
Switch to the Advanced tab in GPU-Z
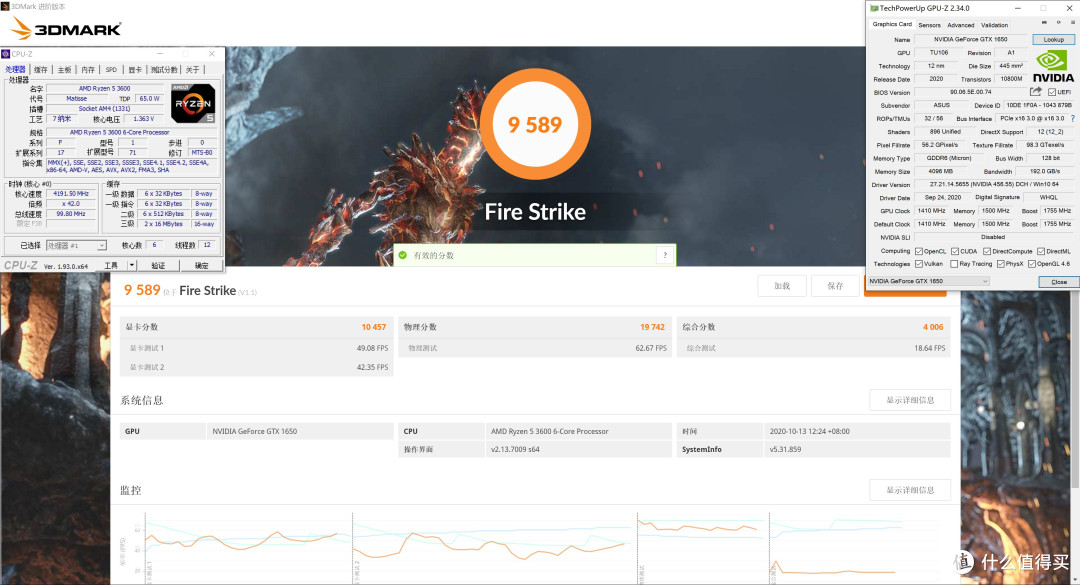961,25
